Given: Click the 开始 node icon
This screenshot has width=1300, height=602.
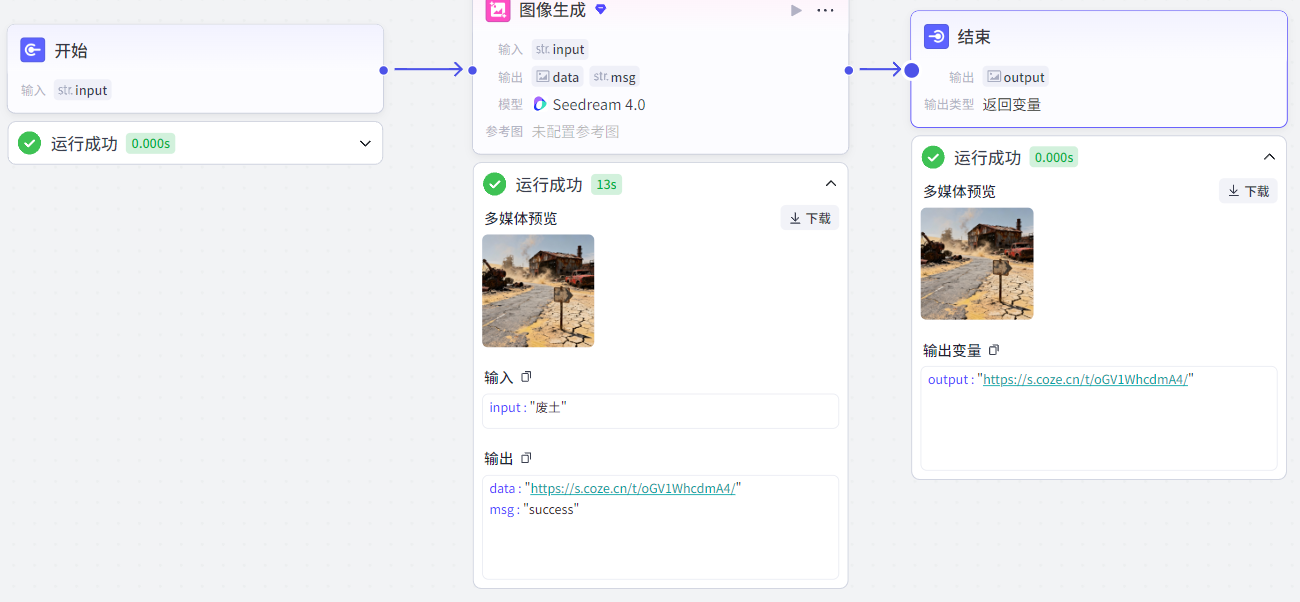Looking at the screenshot, I should [33, 50].
